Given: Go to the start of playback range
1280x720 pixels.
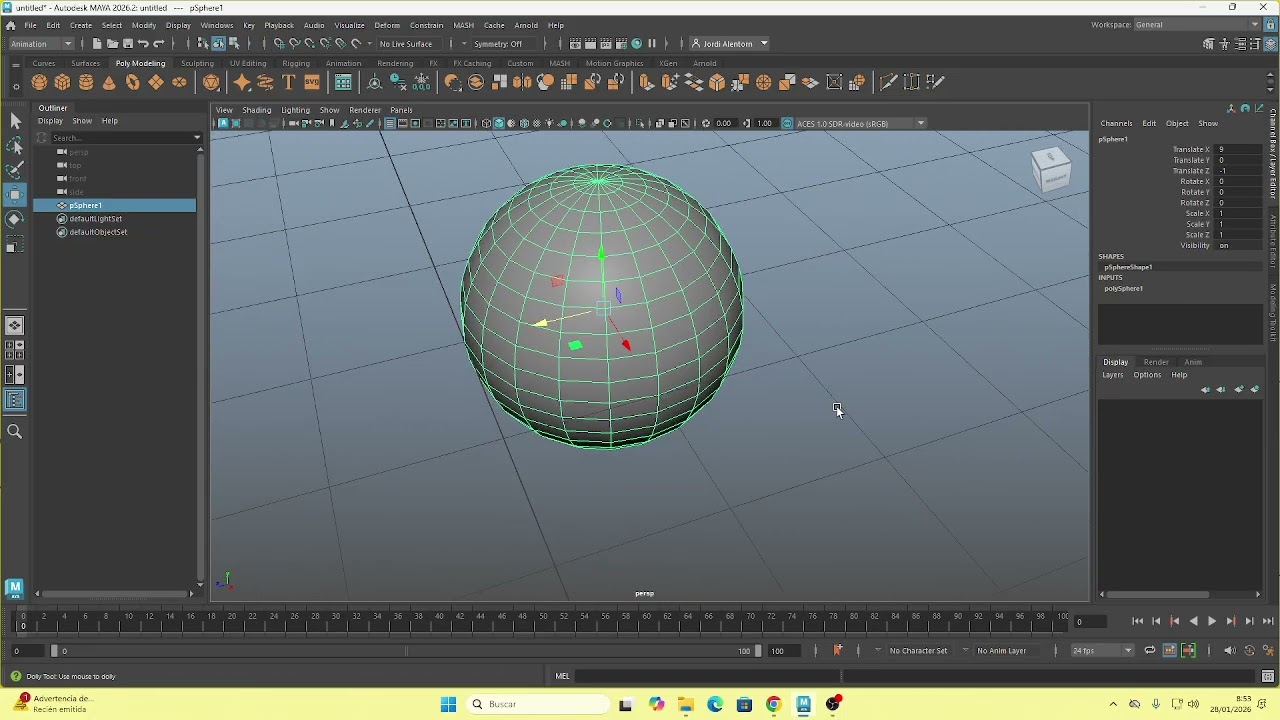Looking at the screenshot, I should [x=1138, y=622].
